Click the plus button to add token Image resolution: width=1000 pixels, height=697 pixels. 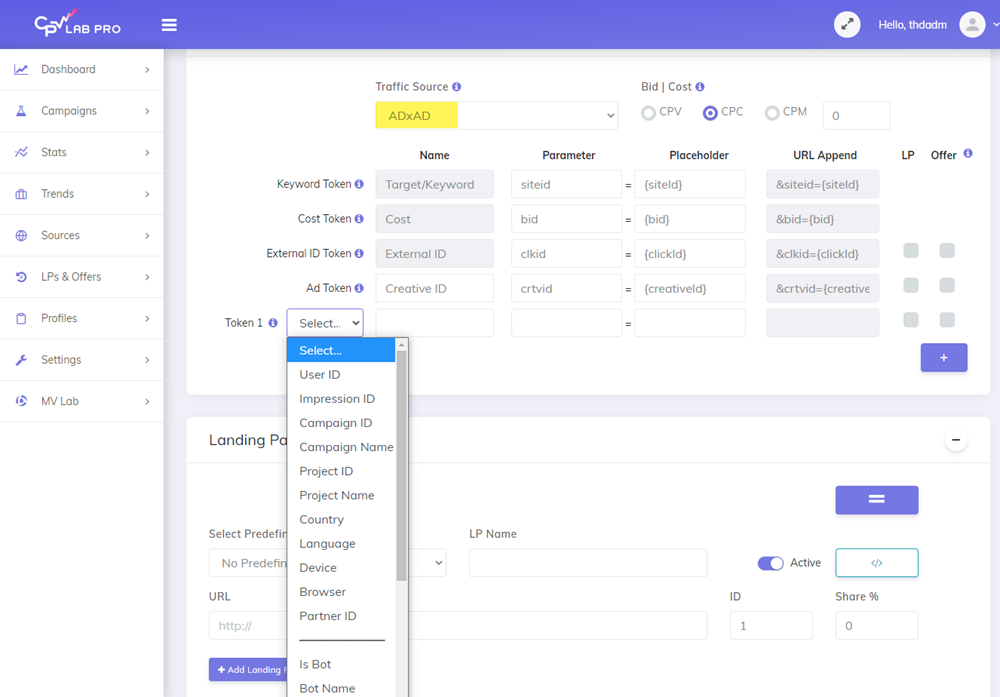944,358
